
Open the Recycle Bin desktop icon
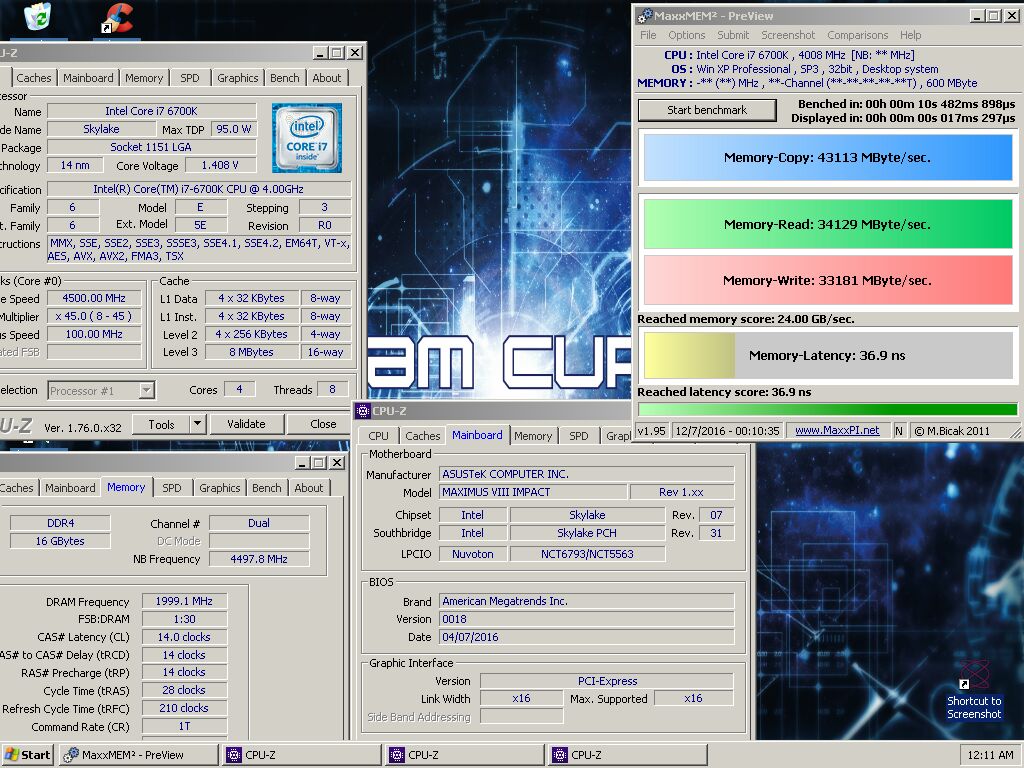coord(37,16)
